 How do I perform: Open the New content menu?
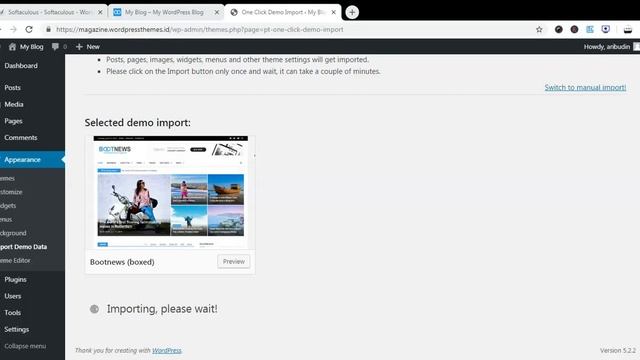(88, 47)
